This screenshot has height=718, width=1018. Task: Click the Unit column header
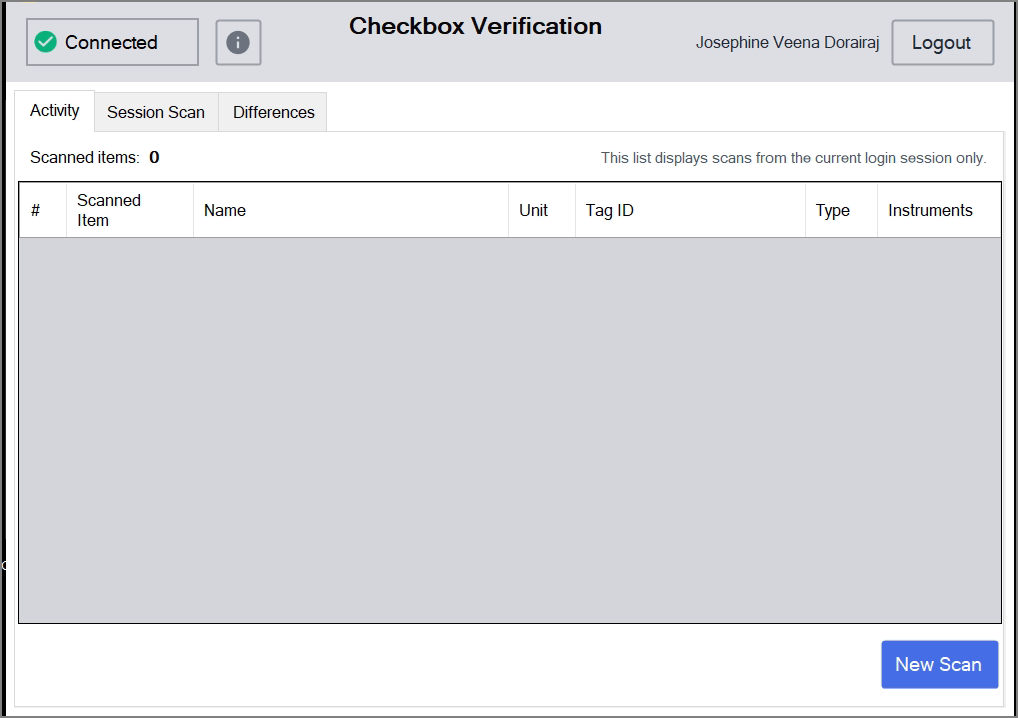(x=542, y=210)
